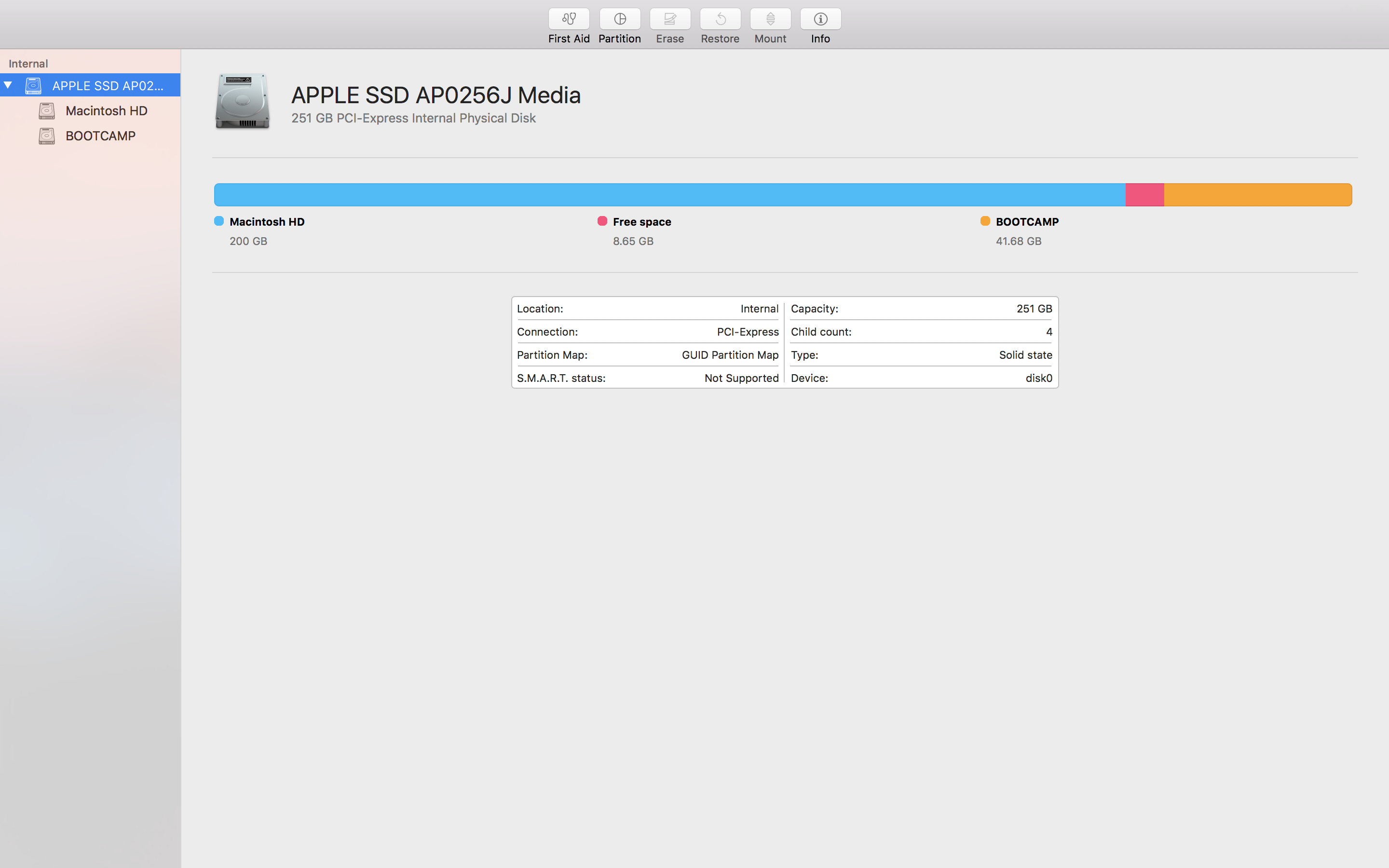Click the Internal sidebar section header
This screenshot has height=868, width=1389.
coord(28,64)
